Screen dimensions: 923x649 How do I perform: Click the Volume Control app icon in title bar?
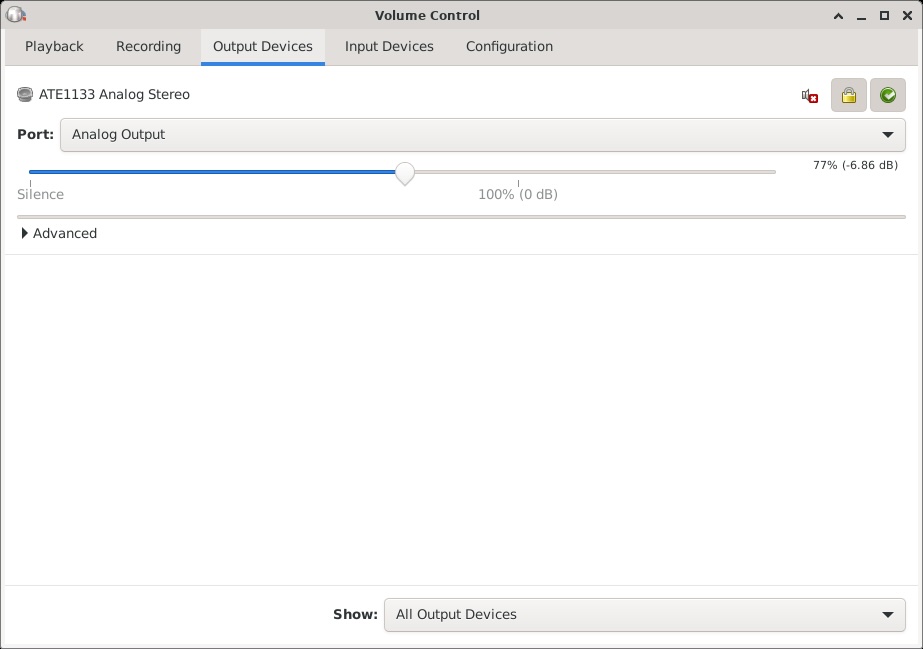pos(15,15)
